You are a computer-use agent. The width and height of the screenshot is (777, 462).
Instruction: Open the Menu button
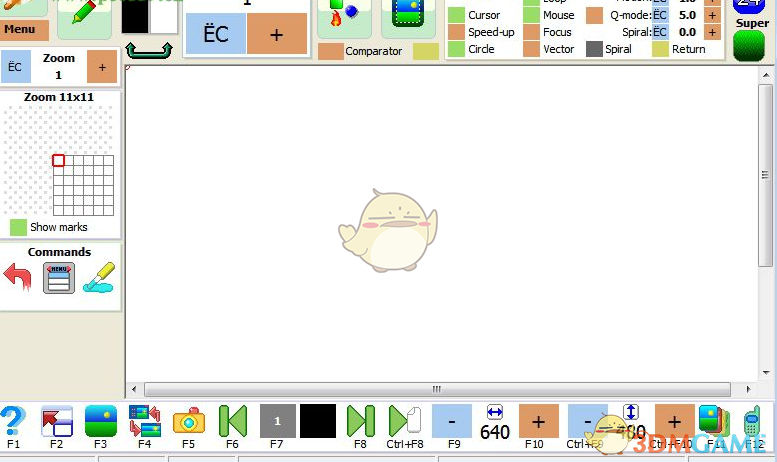24,30
